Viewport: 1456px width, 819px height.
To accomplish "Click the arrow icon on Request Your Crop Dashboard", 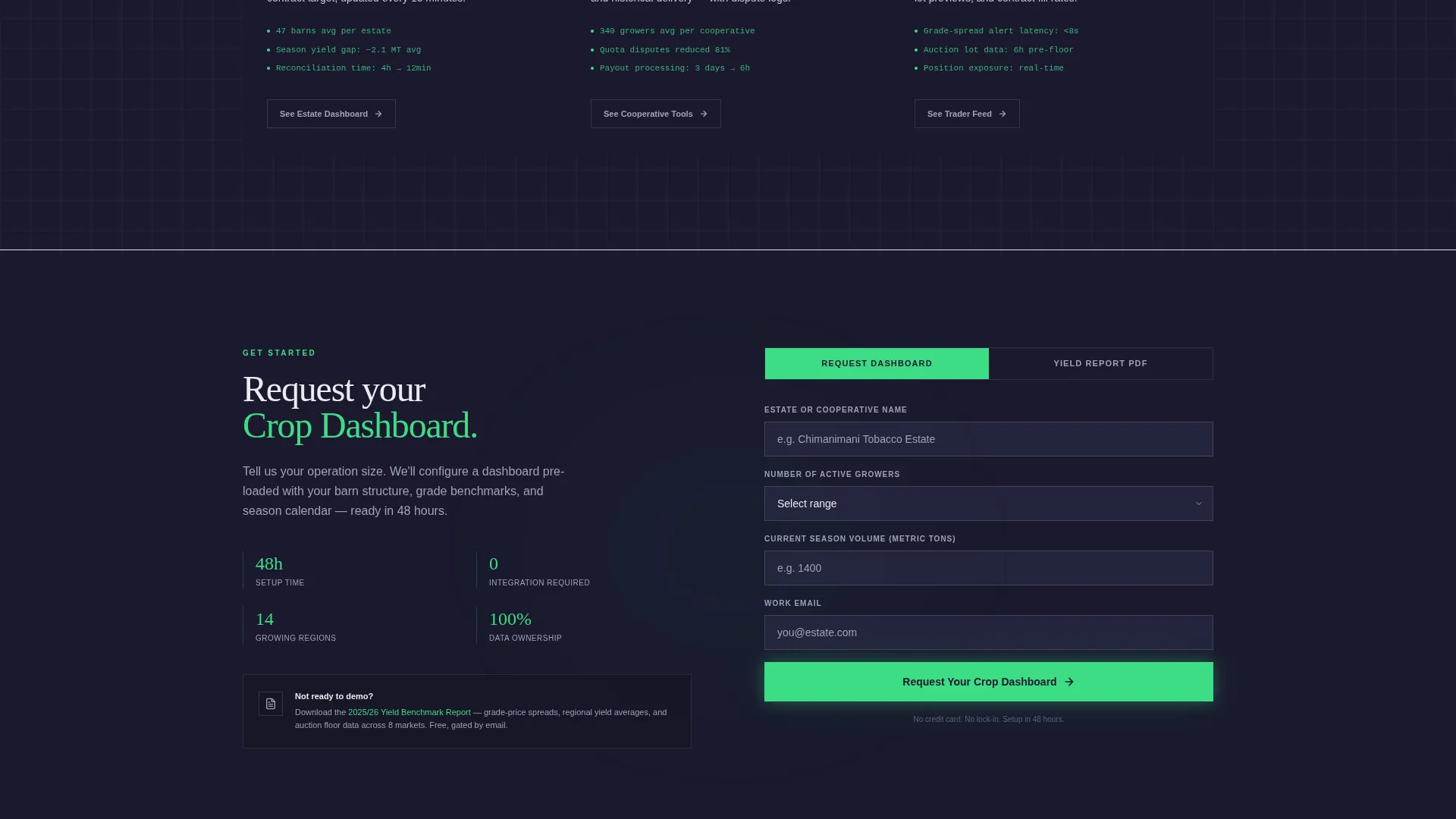I will tap(1069, 682).
